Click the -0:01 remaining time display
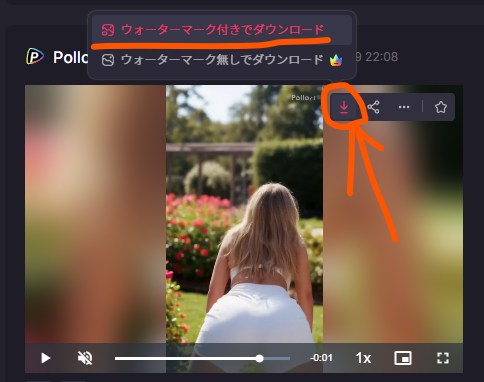 [321, 358]
